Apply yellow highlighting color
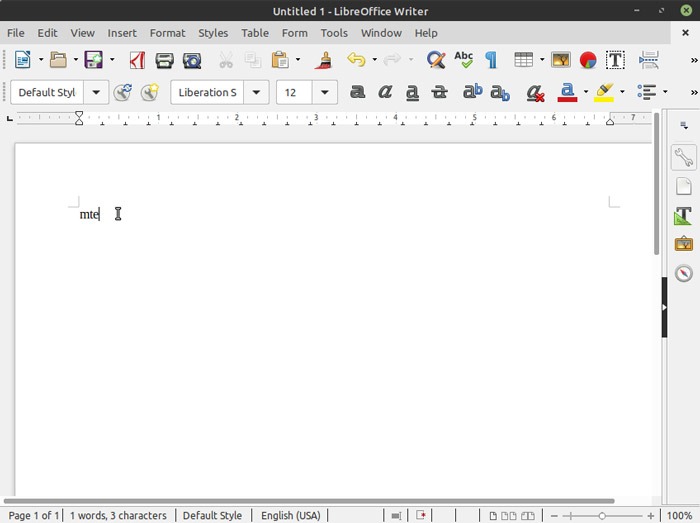Image resolution: width=700 pixels, height=523 pixels. point(604,92)
